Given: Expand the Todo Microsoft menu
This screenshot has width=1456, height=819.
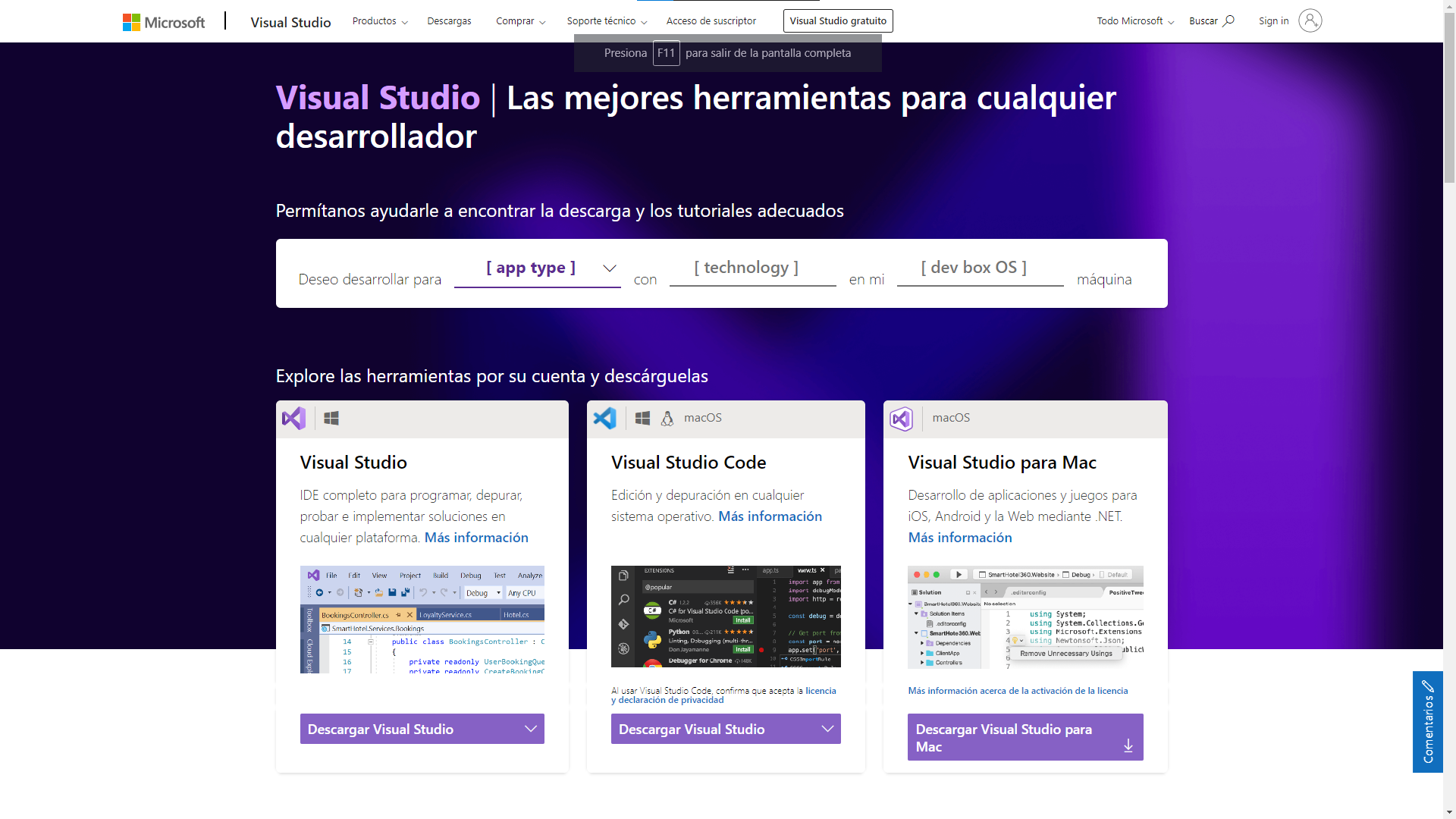Looking at the screenshot, I should click(x=1135, y=21).
